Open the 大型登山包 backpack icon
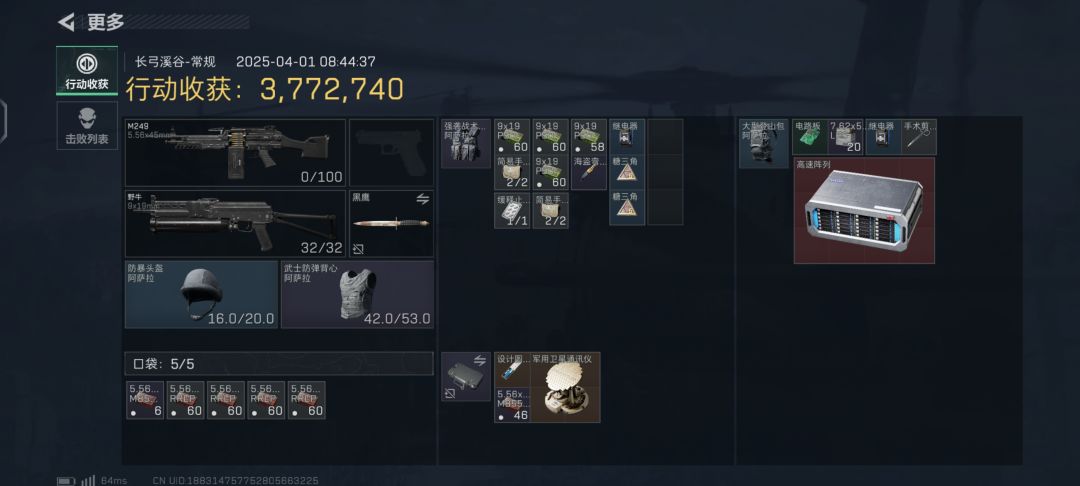Screen dimensions: 1080x486 tap(764, 143)
